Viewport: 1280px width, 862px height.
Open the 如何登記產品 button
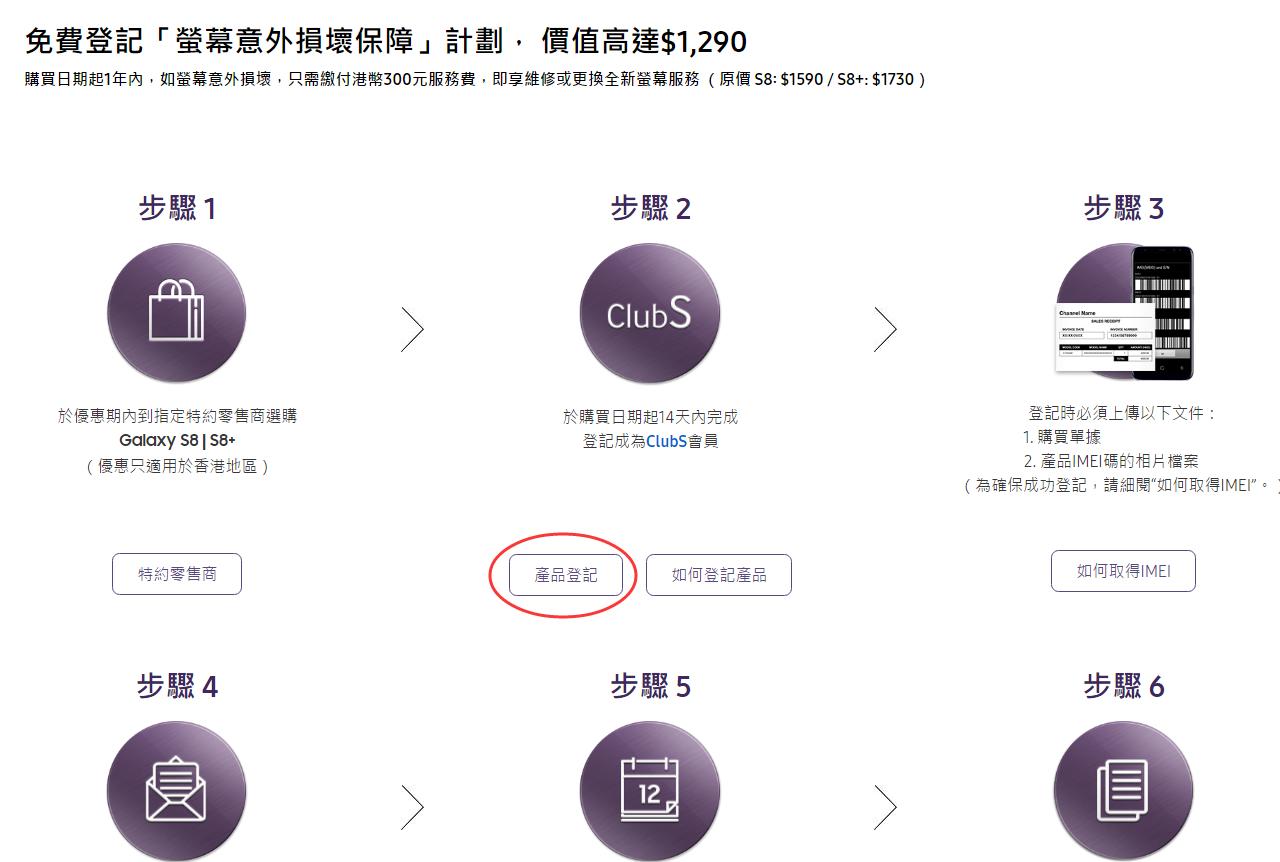(718, 574)
